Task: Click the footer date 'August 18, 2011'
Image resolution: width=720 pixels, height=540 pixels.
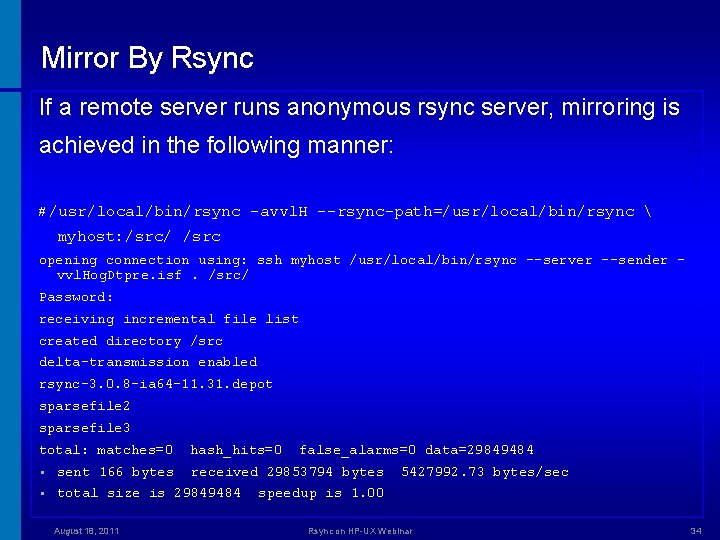Action: 86,531
